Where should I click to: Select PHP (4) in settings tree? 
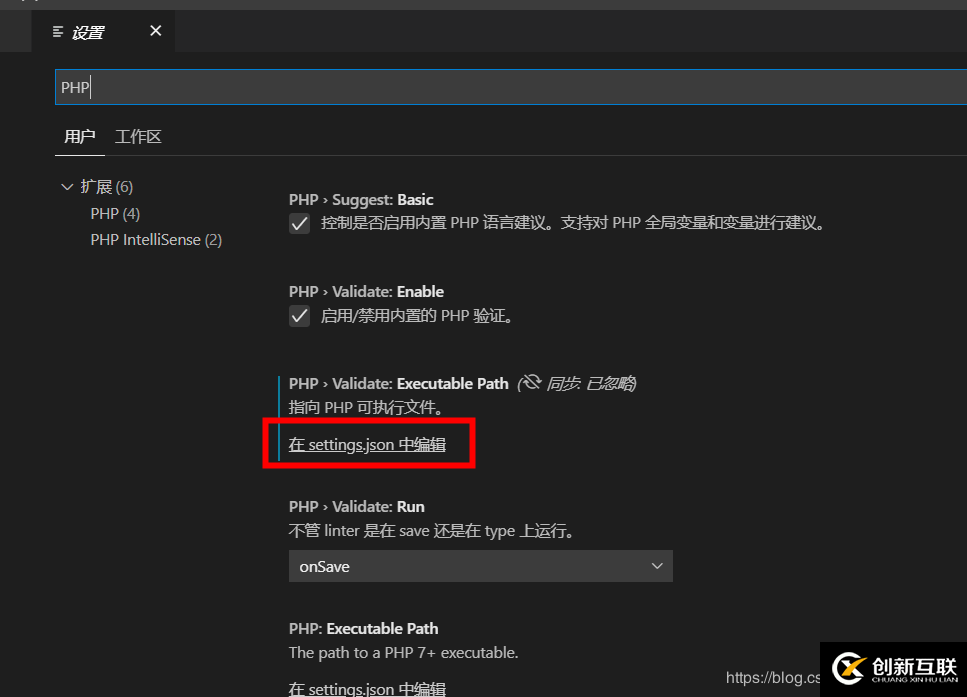click(x=115, y=213)
